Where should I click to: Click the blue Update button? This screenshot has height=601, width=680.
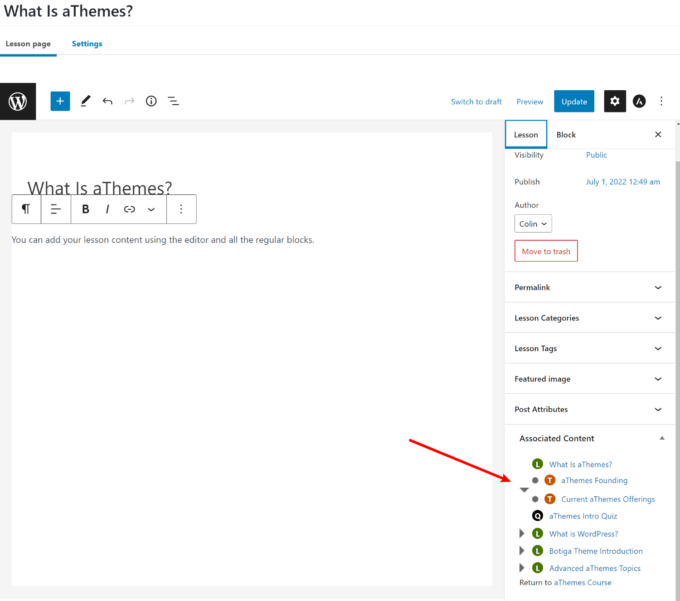click(x=574, y=101)
